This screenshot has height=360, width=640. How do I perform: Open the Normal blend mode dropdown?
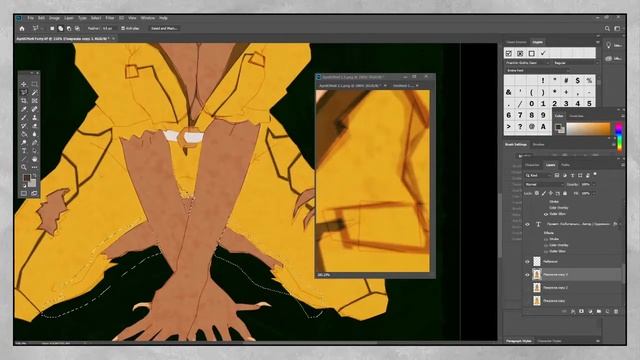(x=544, y=184)
